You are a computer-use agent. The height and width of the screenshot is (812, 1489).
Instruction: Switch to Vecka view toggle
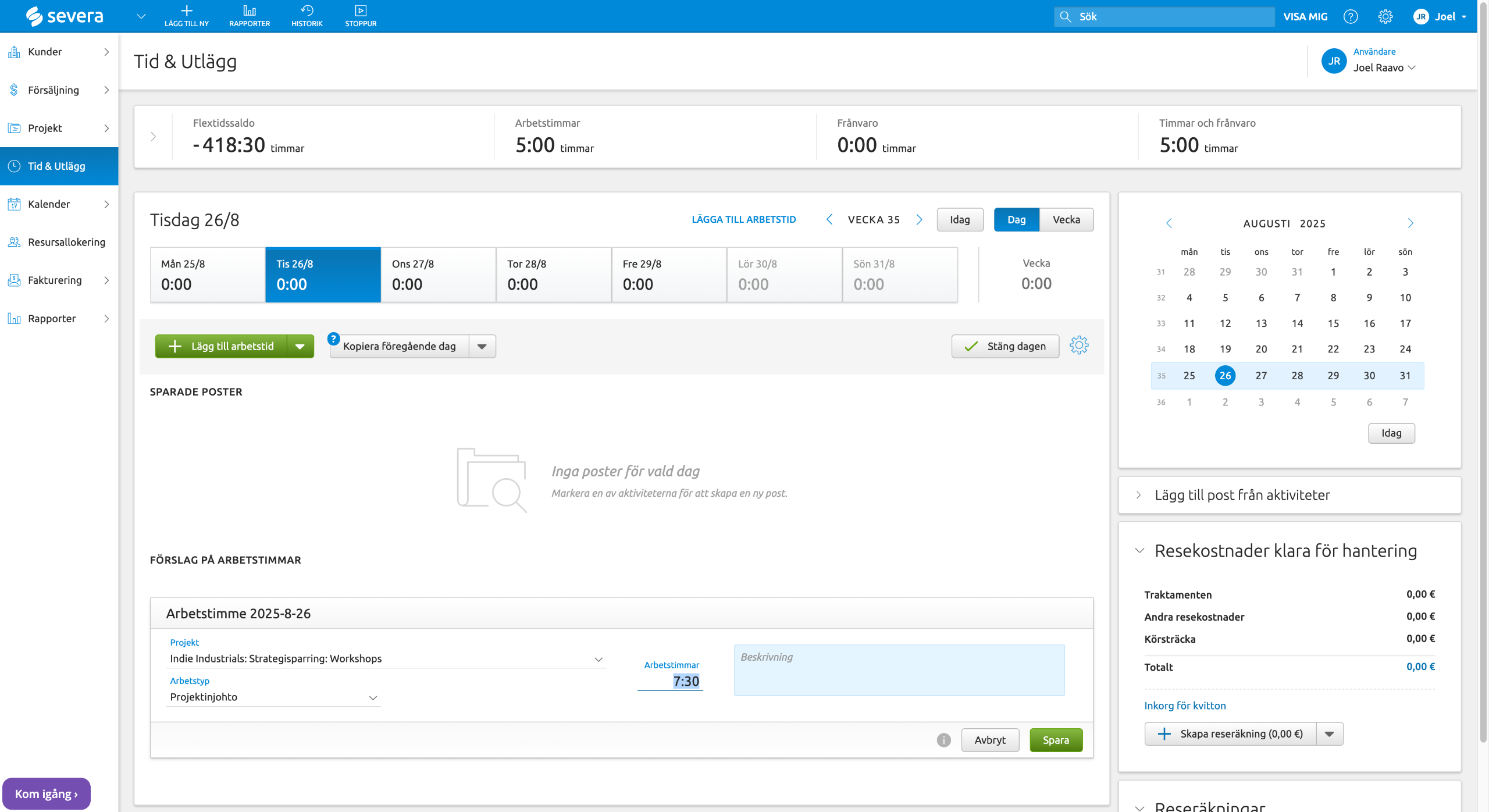click(1066, 220)
